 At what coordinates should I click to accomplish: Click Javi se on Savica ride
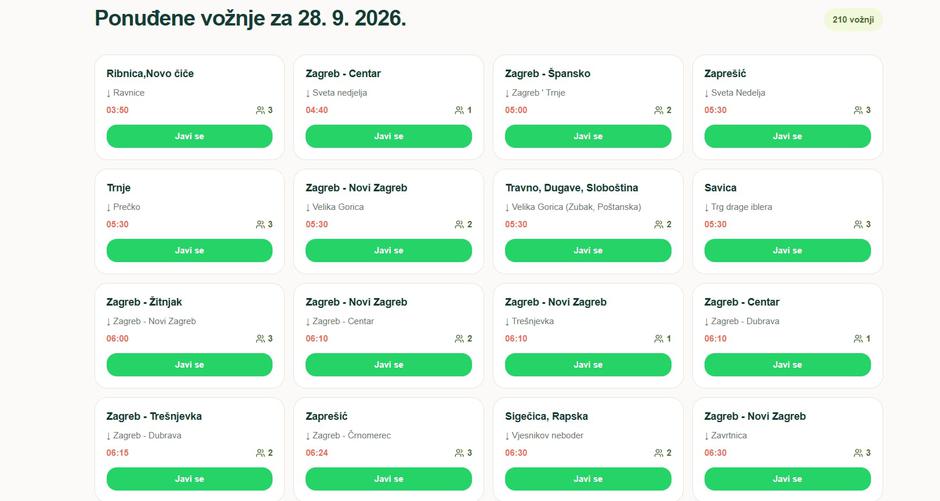pos(787,250)
